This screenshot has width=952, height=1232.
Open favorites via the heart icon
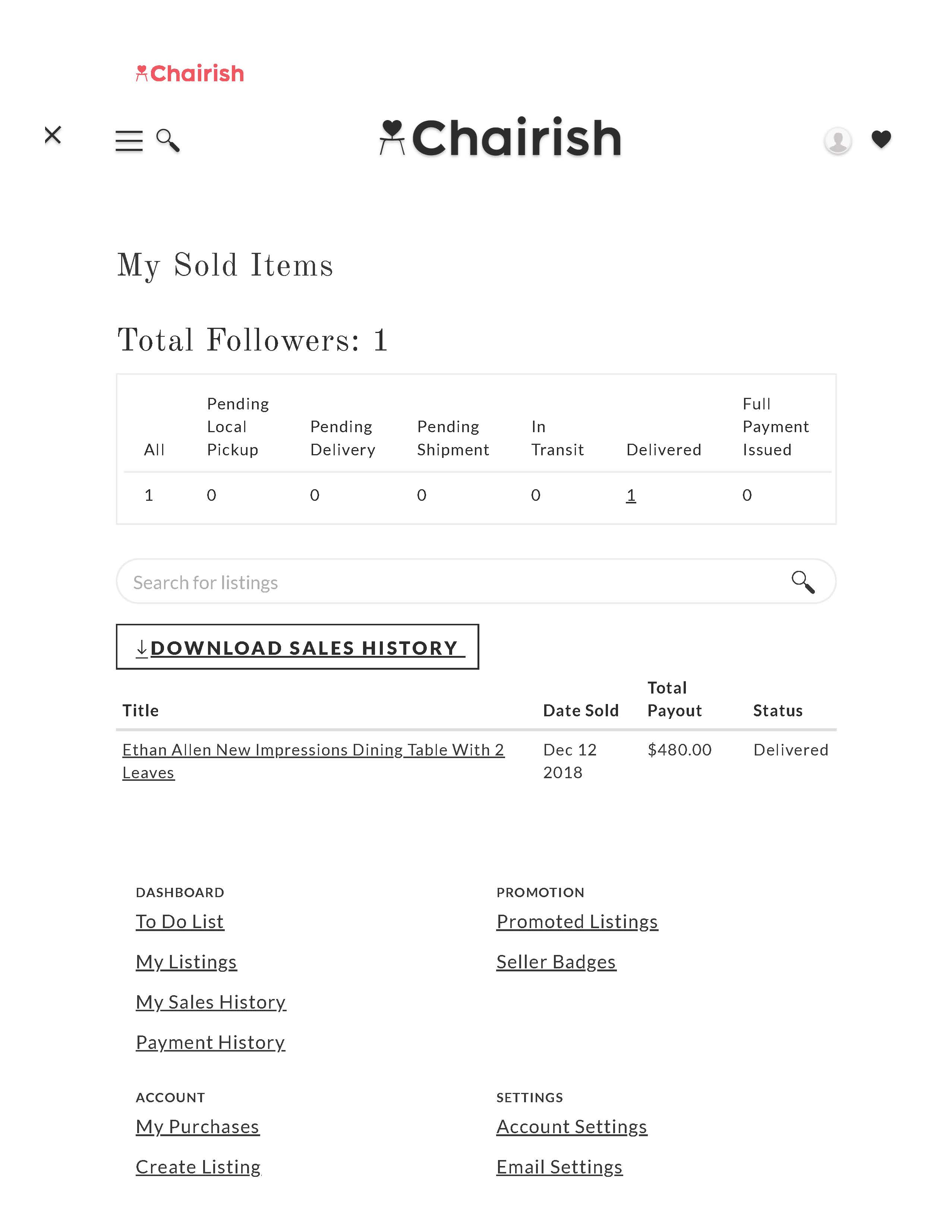click(x=882, y=139)
